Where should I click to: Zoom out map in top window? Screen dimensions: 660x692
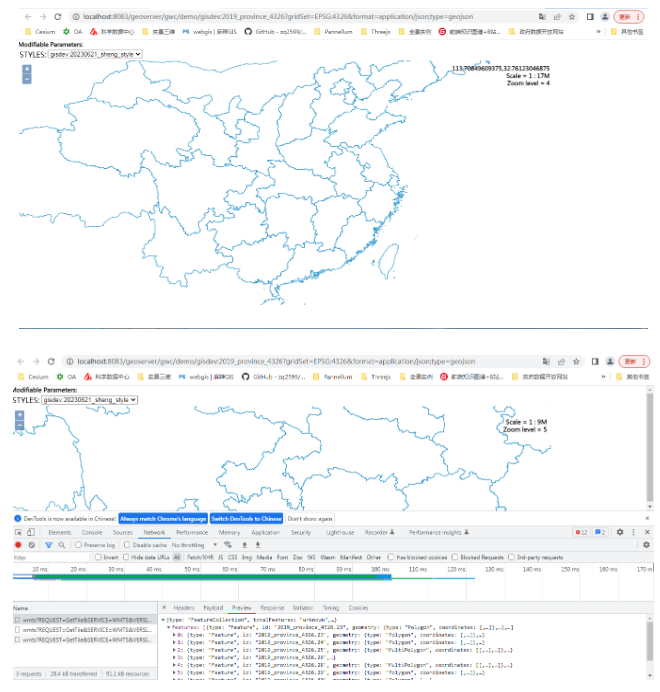27,79
